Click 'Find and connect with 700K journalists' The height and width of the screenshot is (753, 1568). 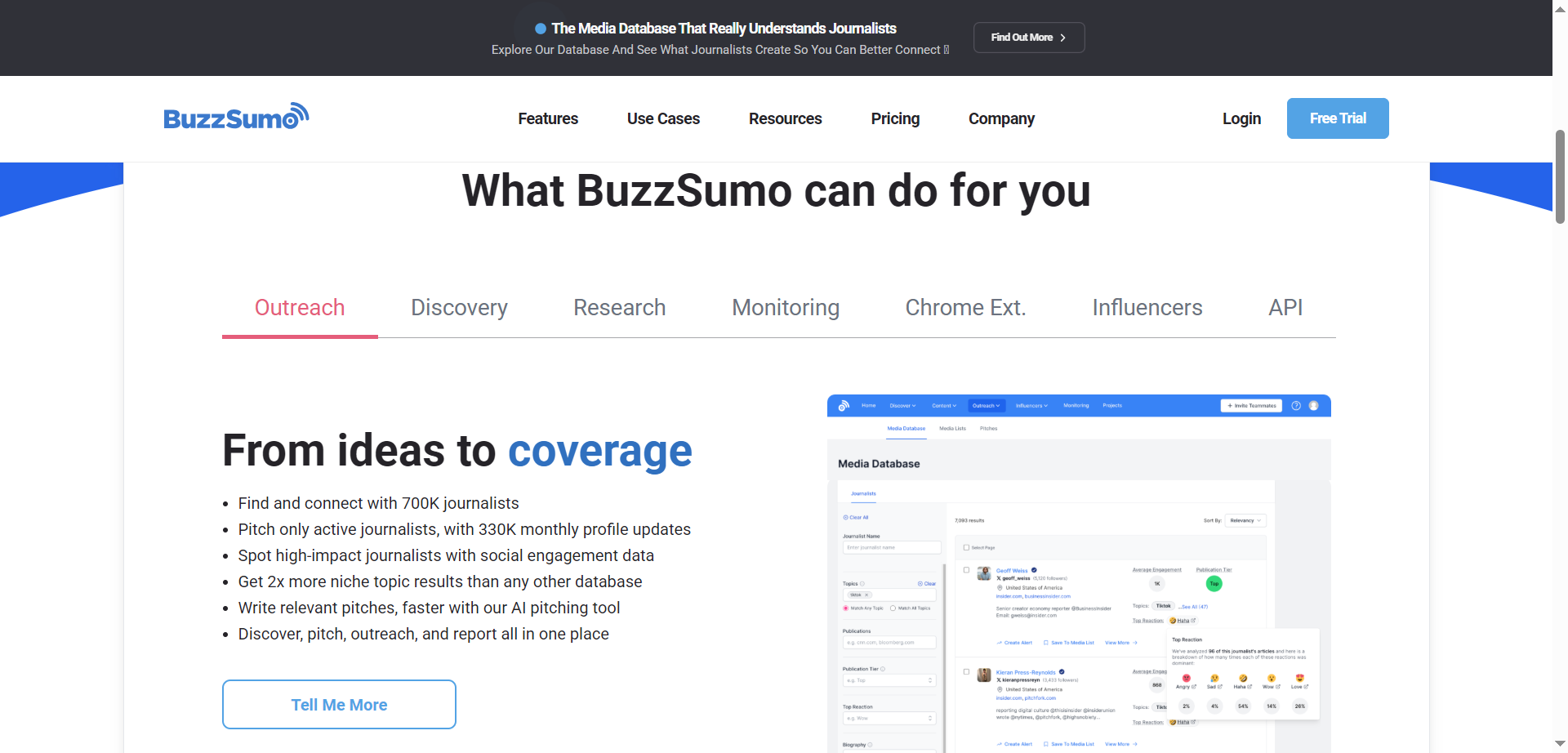pos(378,503)
